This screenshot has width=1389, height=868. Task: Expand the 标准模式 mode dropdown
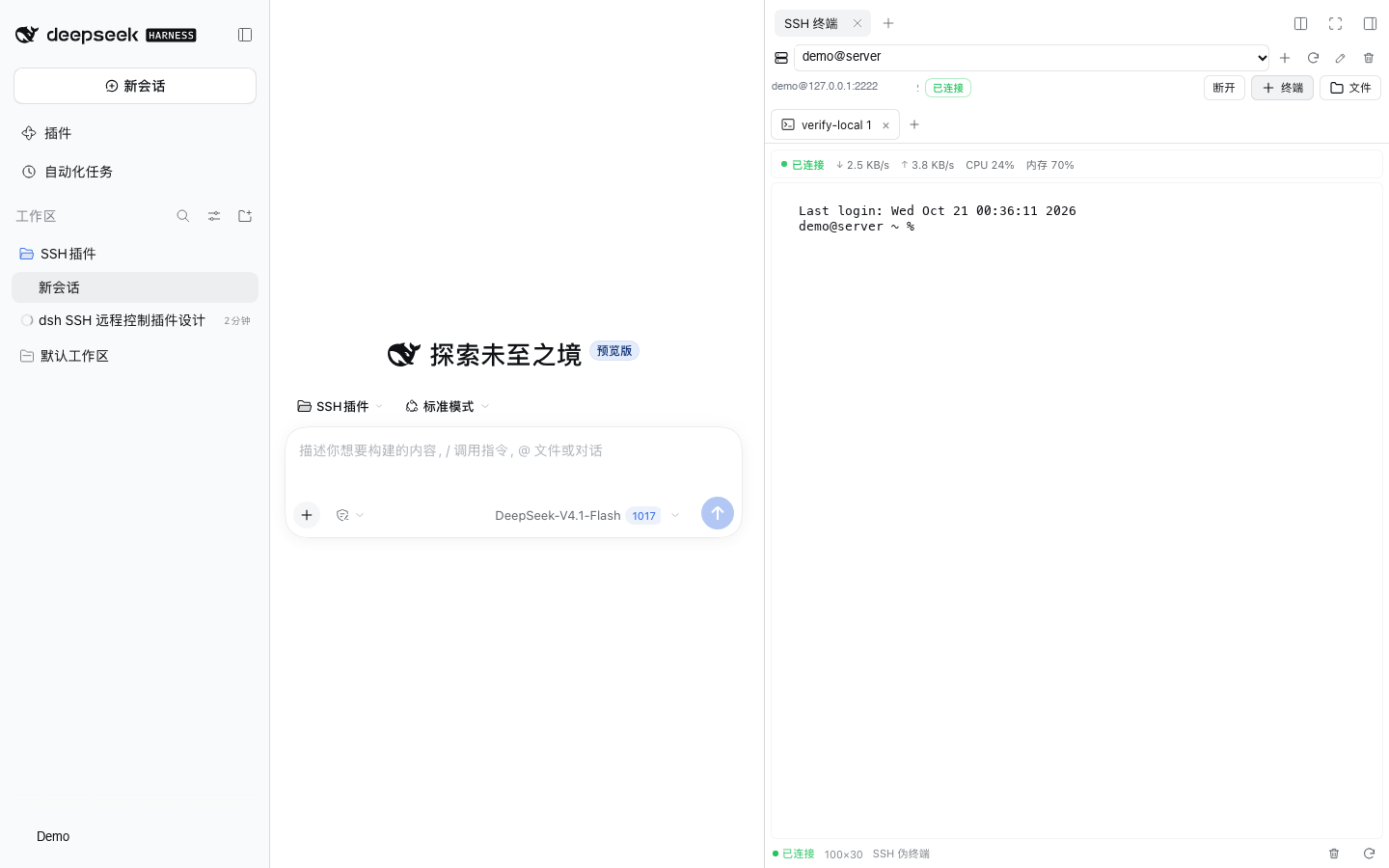tap(447, 406)
